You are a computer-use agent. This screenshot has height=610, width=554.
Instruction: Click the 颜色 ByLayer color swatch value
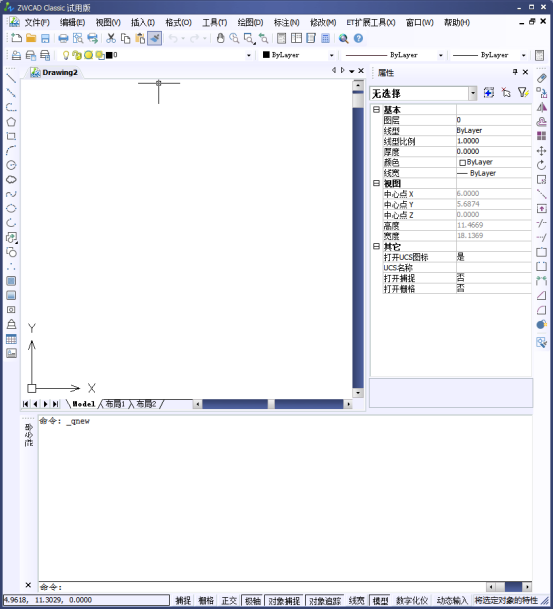pos(493,162)
